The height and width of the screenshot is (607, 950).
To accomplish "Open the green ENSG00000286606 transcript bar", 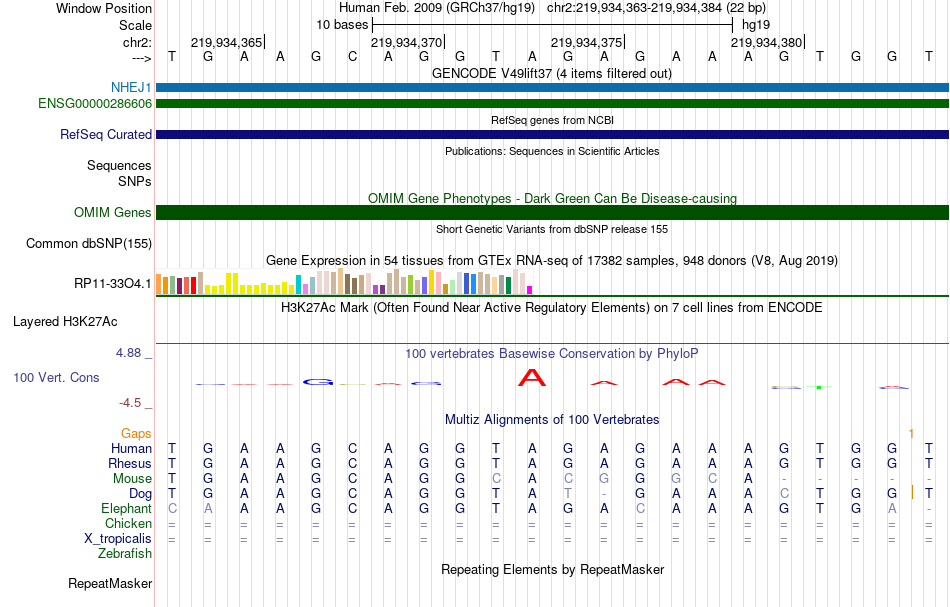I will pos(553,104).
